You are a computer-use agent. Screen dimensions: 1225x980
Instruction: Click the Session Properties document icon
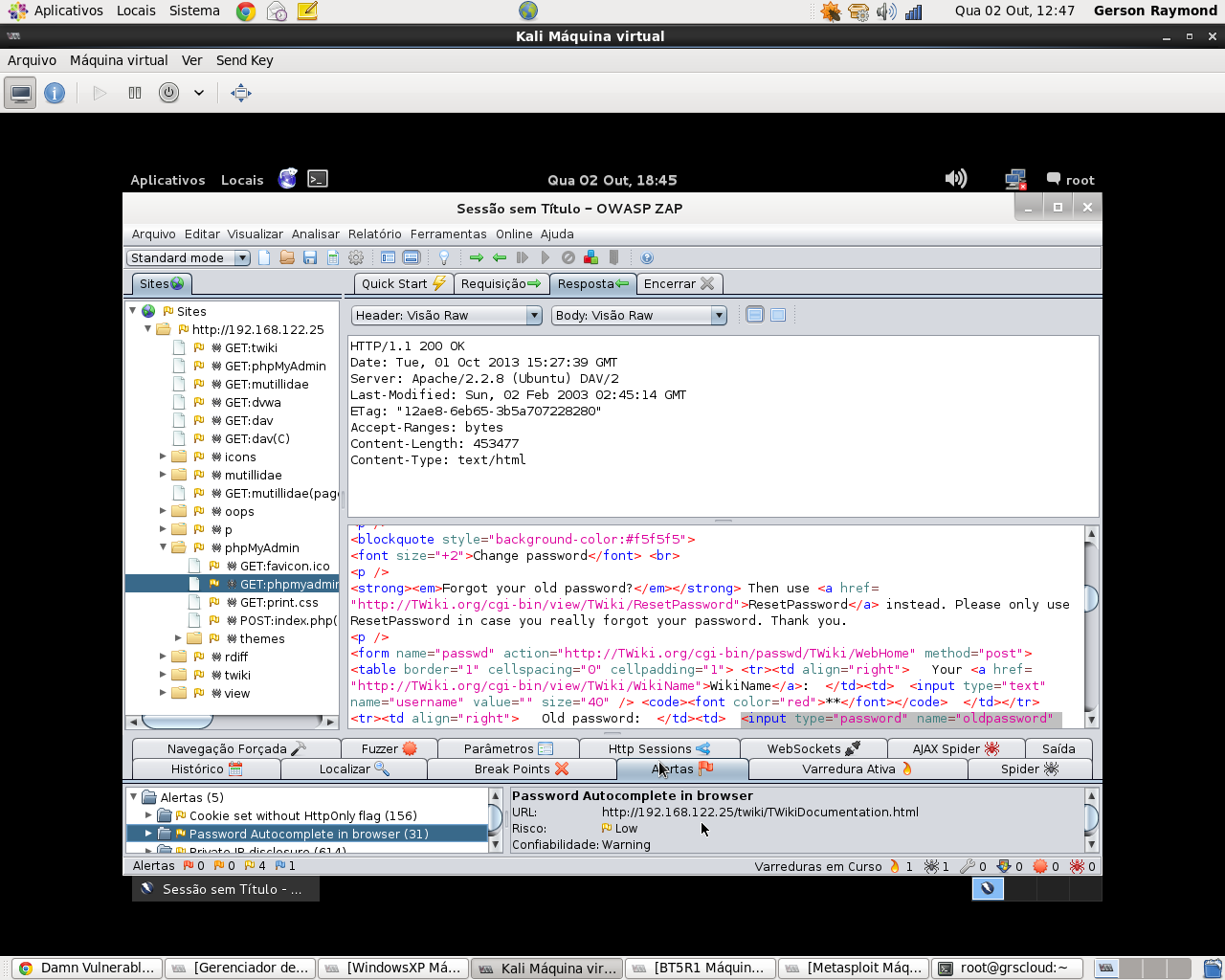(333, 257)
